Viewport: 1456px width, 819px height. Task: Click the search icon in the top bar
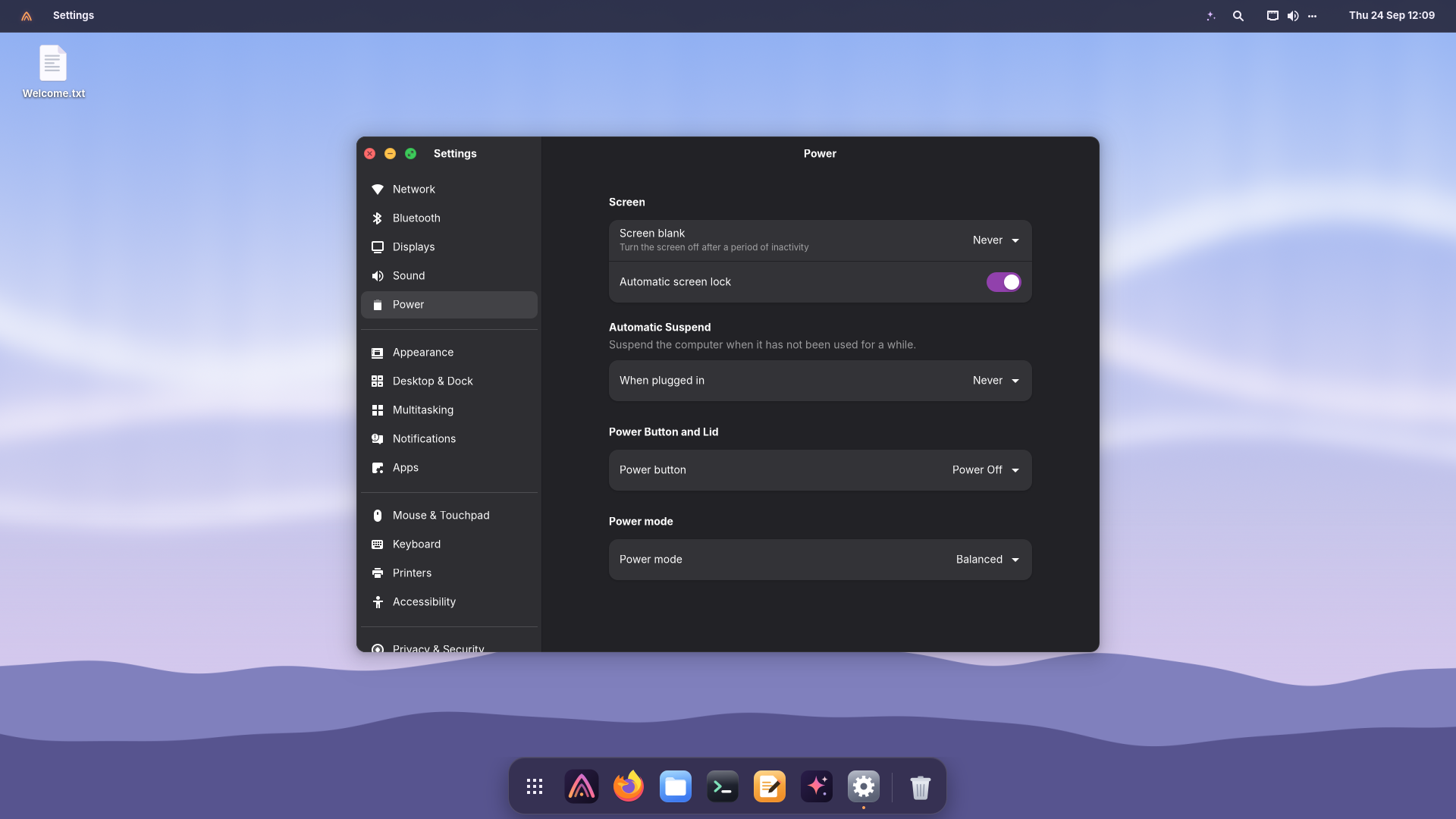[x=1238, y=16]
